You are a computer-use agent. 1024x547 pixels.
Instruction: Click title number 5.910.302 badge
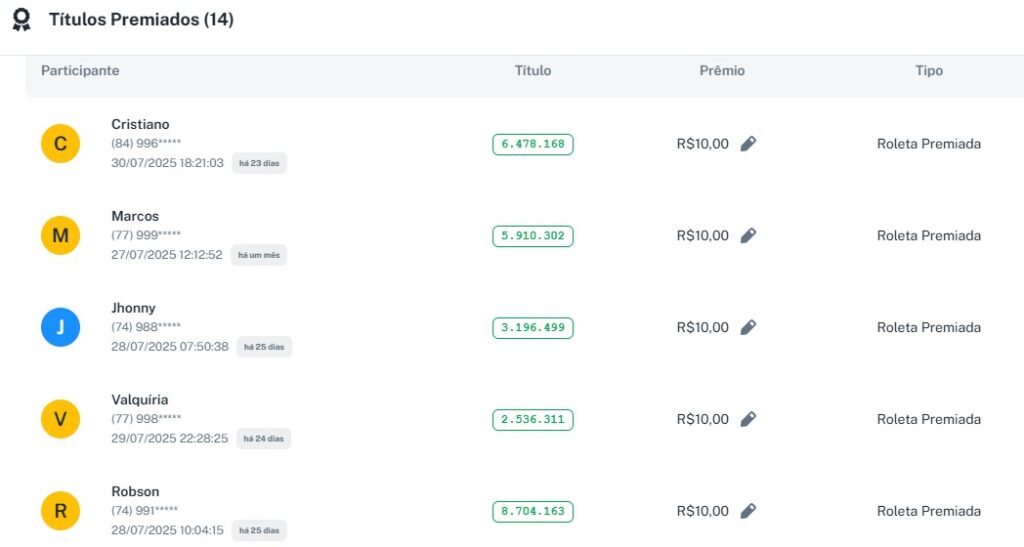click(x=533, y=236)
